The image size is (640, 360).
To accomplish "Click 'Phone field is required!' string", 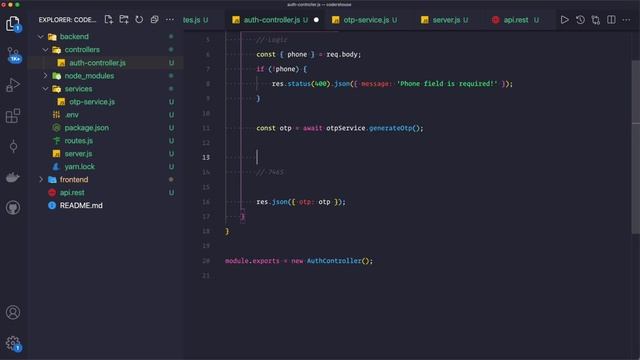I will 447,84.
